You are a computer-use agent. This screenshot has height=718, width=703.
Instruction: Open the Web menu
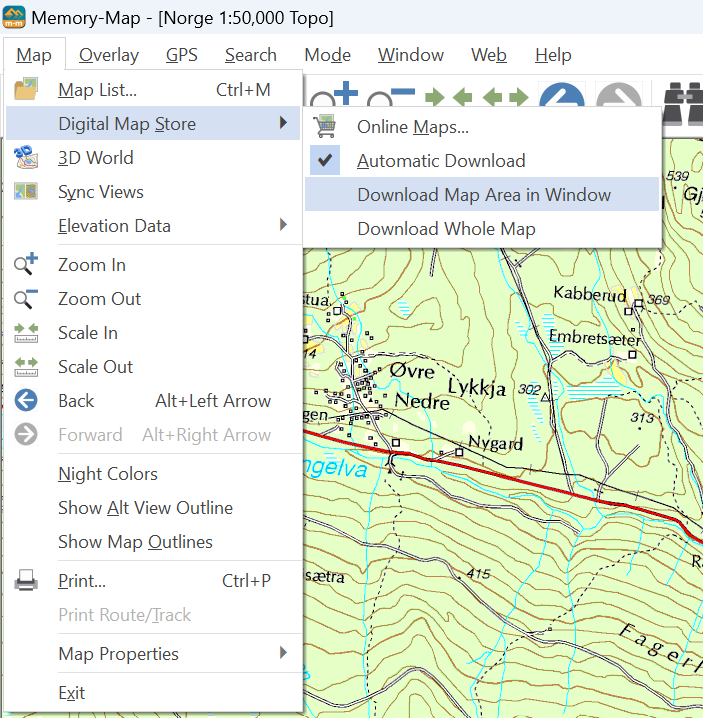pos(489,55)
